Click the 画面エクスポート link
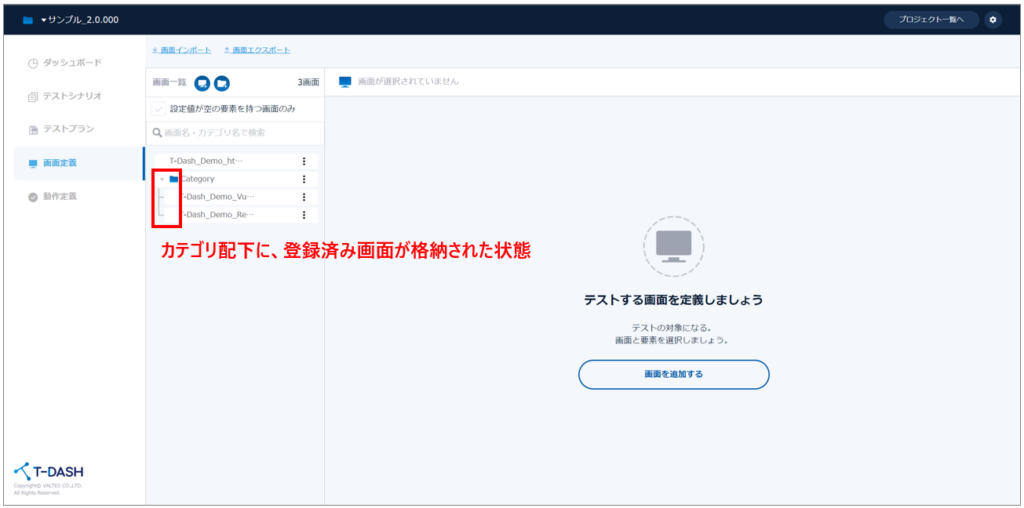 click(x=258, y=50)
